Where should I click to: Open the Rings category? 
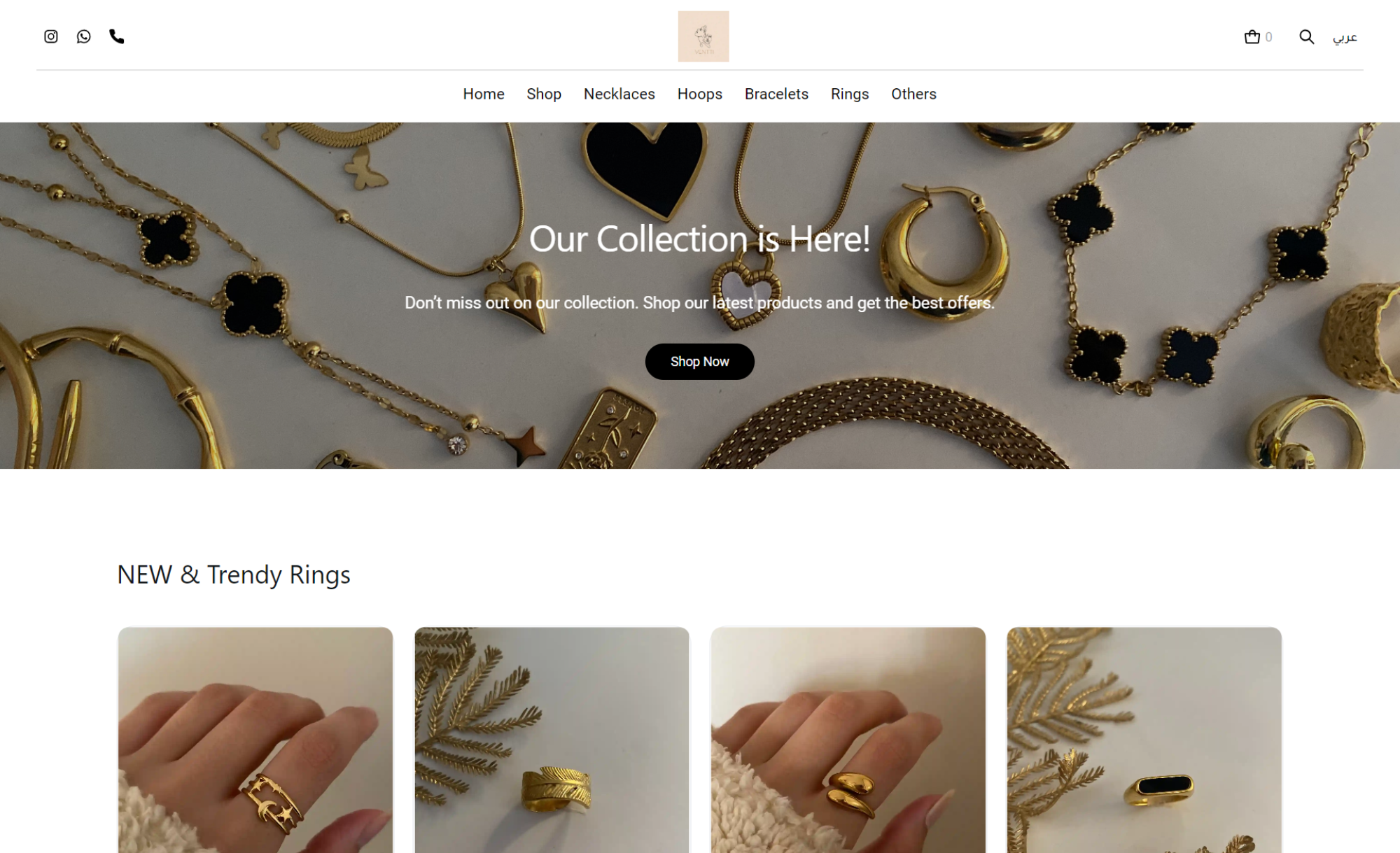coord(850,94)
